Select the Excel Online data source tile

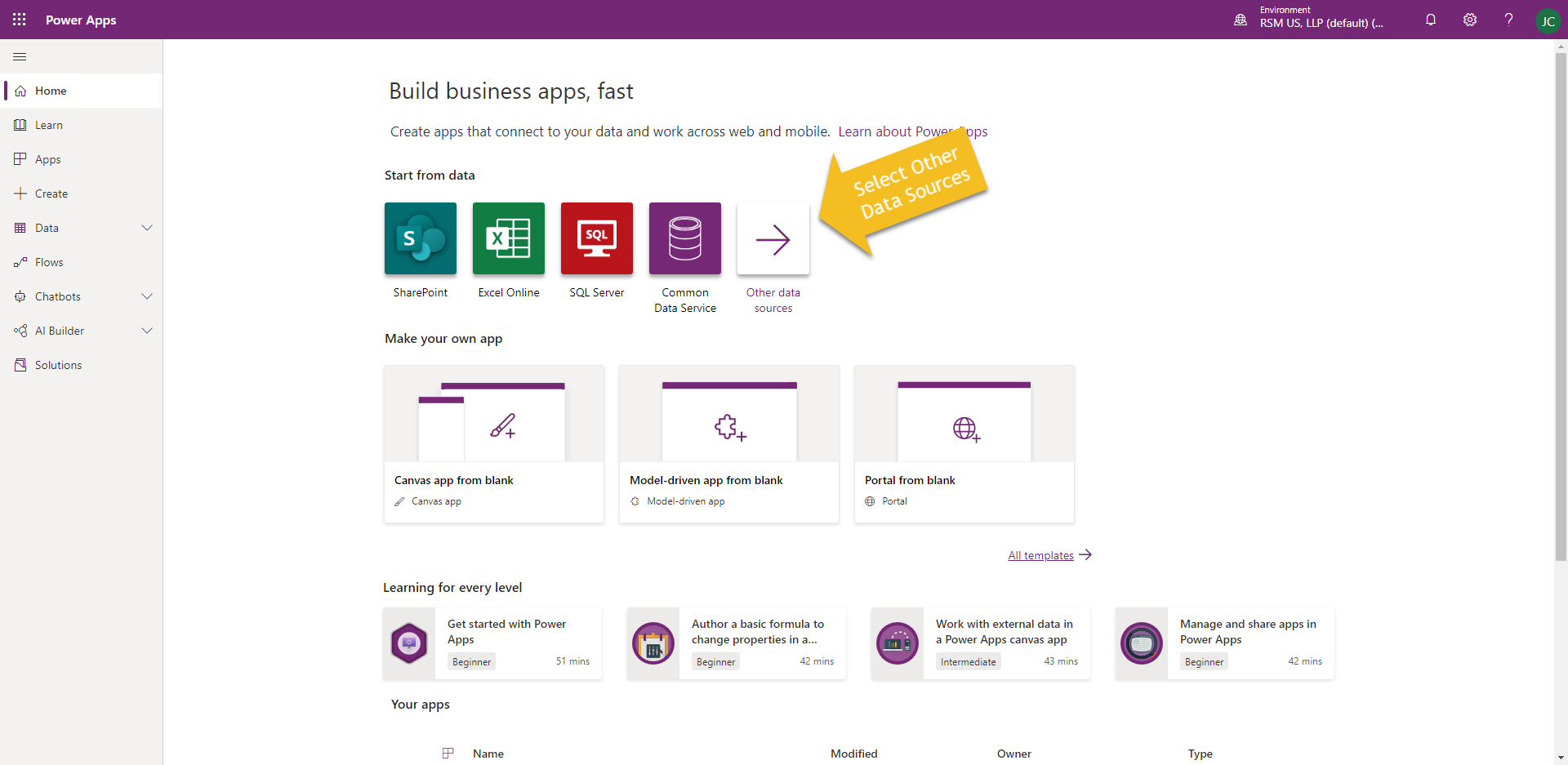pos(508,238)
